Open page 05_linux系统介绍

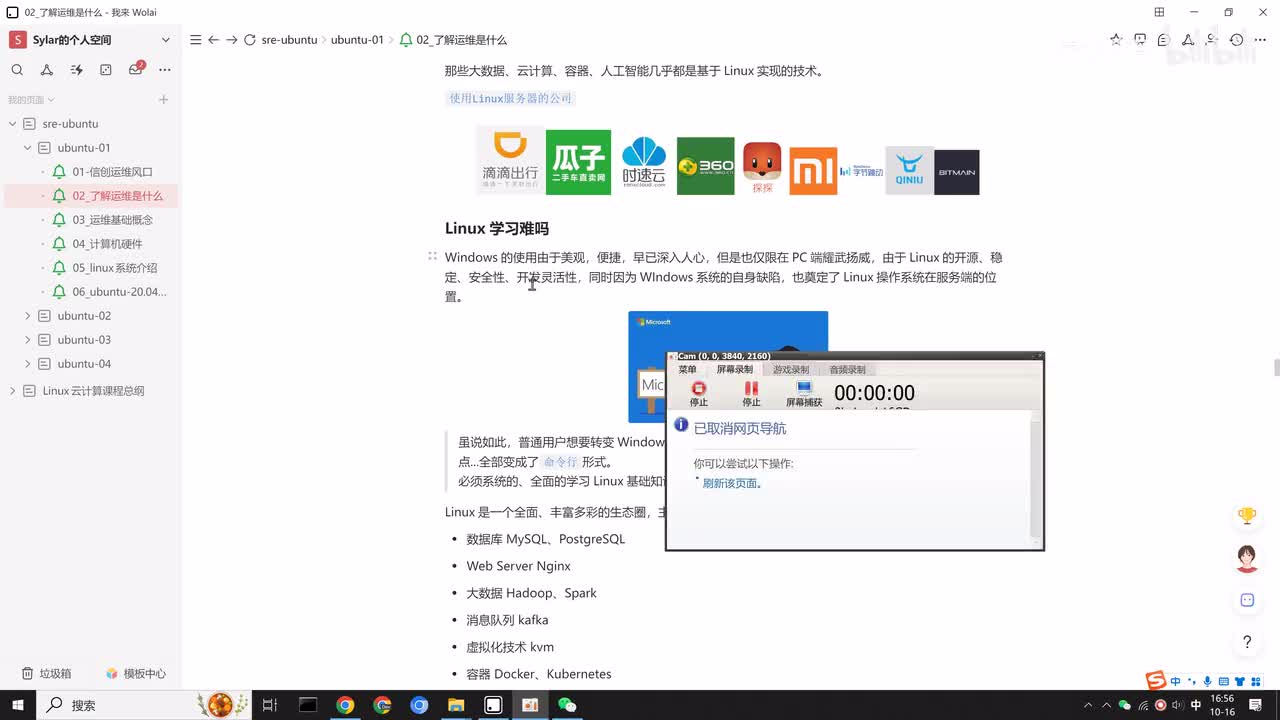[114, 268]
